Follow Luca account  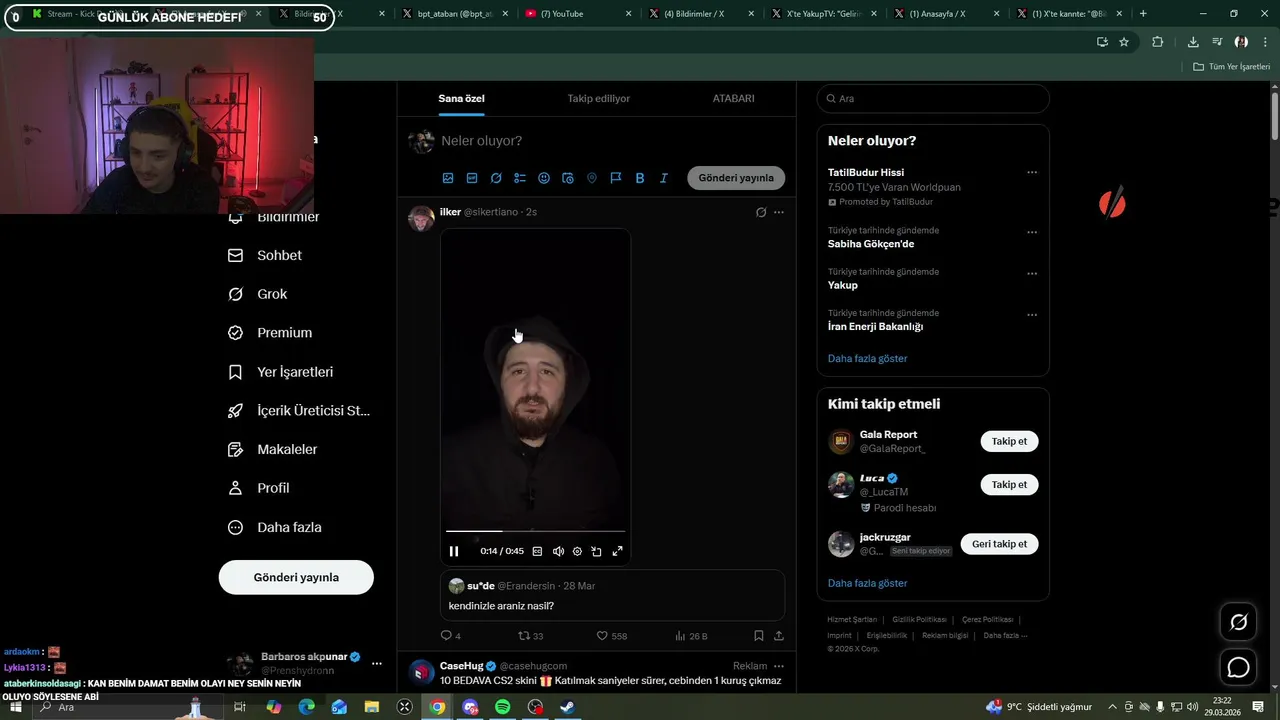pyautogui.click(x=1009, y=484)
